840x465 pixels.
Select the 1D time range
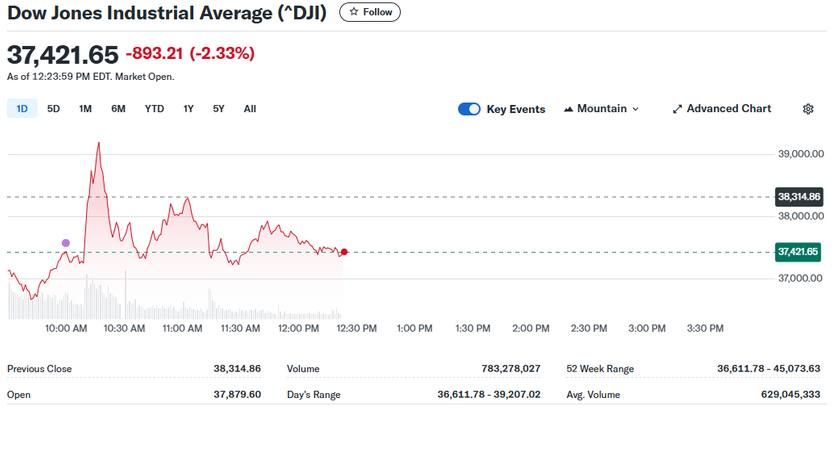[x=22, y=109]
